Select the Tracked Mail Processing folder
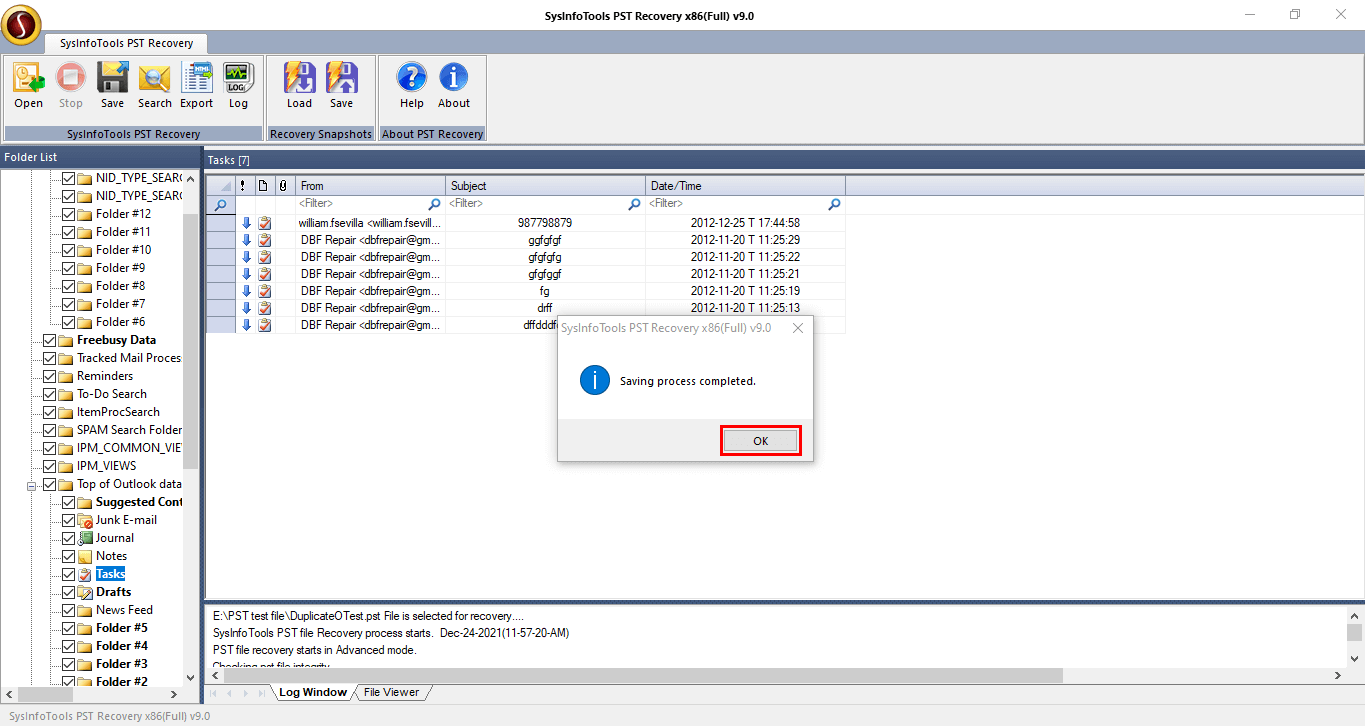 [129, 358]
